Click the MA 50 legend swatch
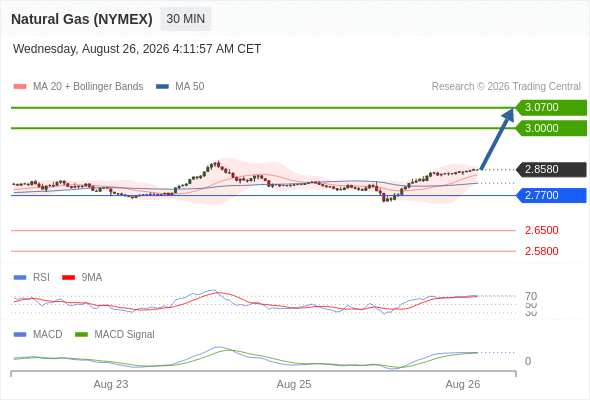Screen dimensions: 590x400 [x=162, y=87]
